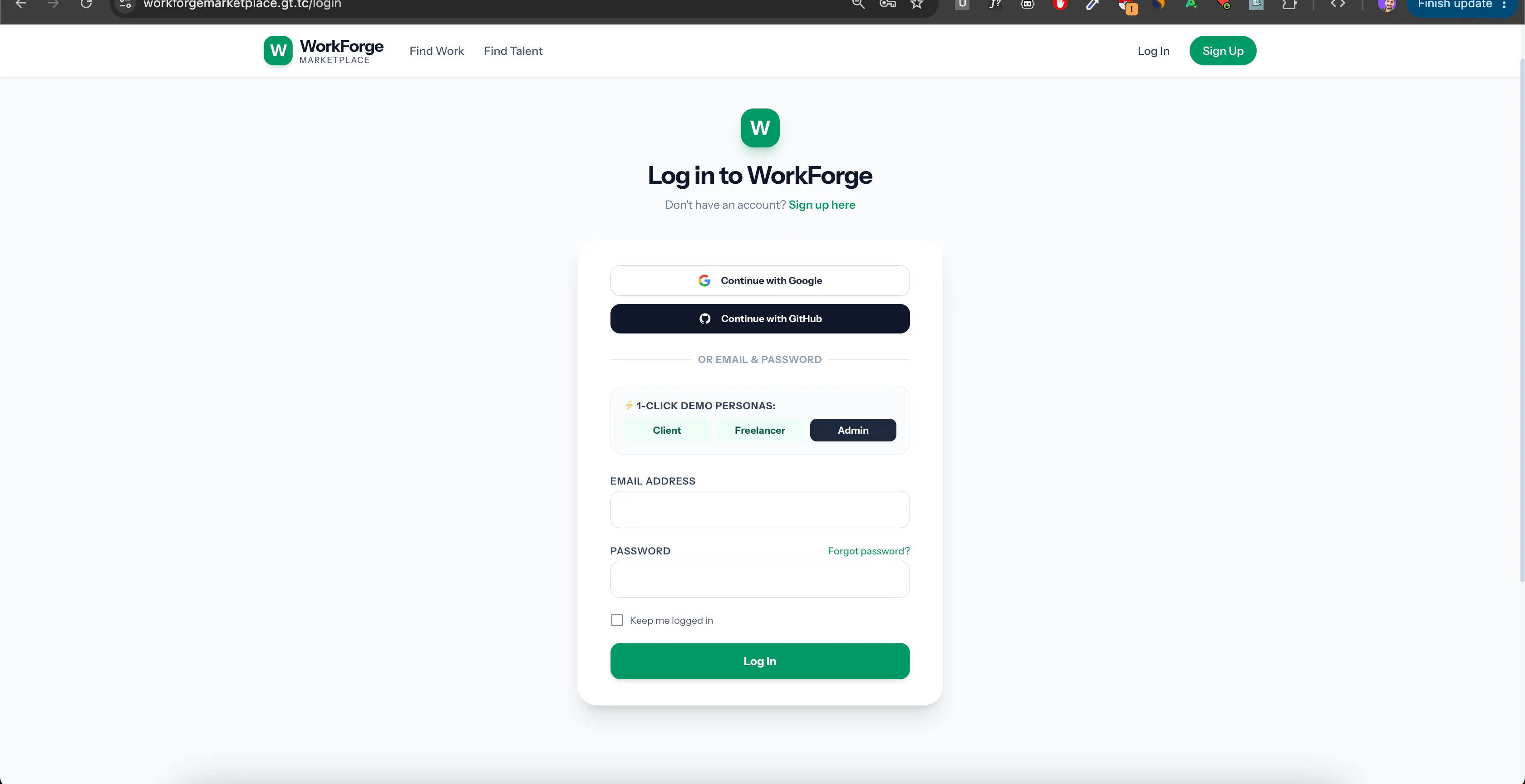Click the green Sign Up button

[1223, 51]
